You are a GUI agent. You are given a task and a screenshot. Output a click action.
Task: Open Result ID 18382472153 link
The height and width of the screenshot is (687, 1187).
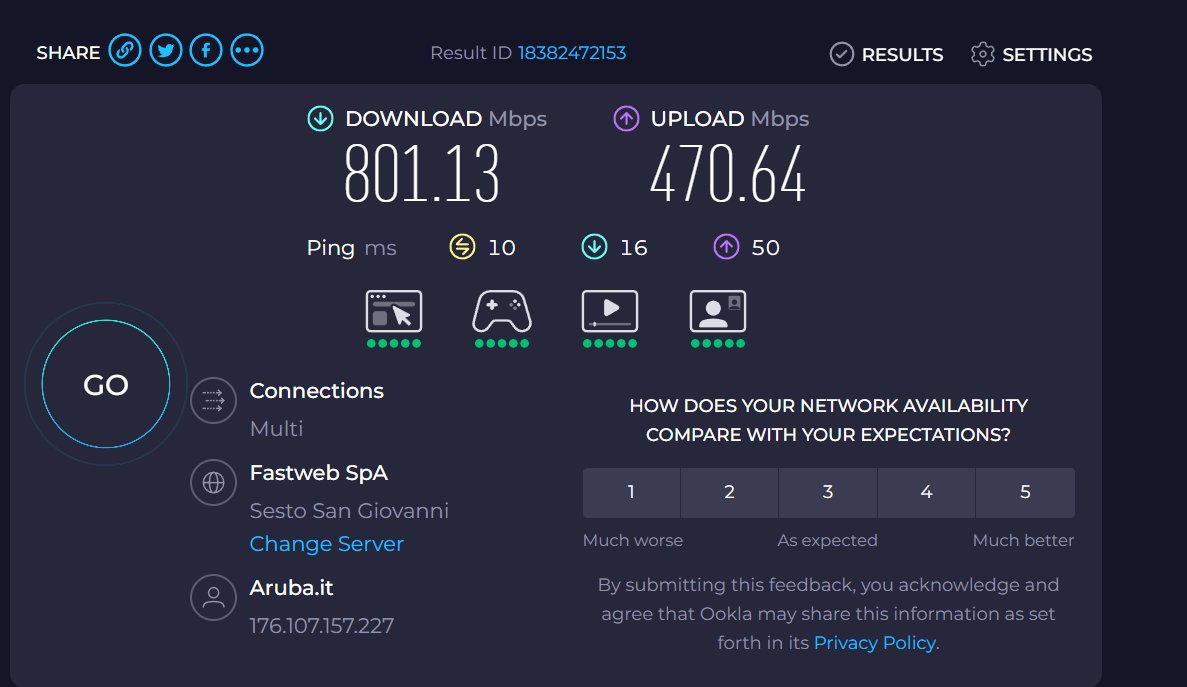coord(572,53)
